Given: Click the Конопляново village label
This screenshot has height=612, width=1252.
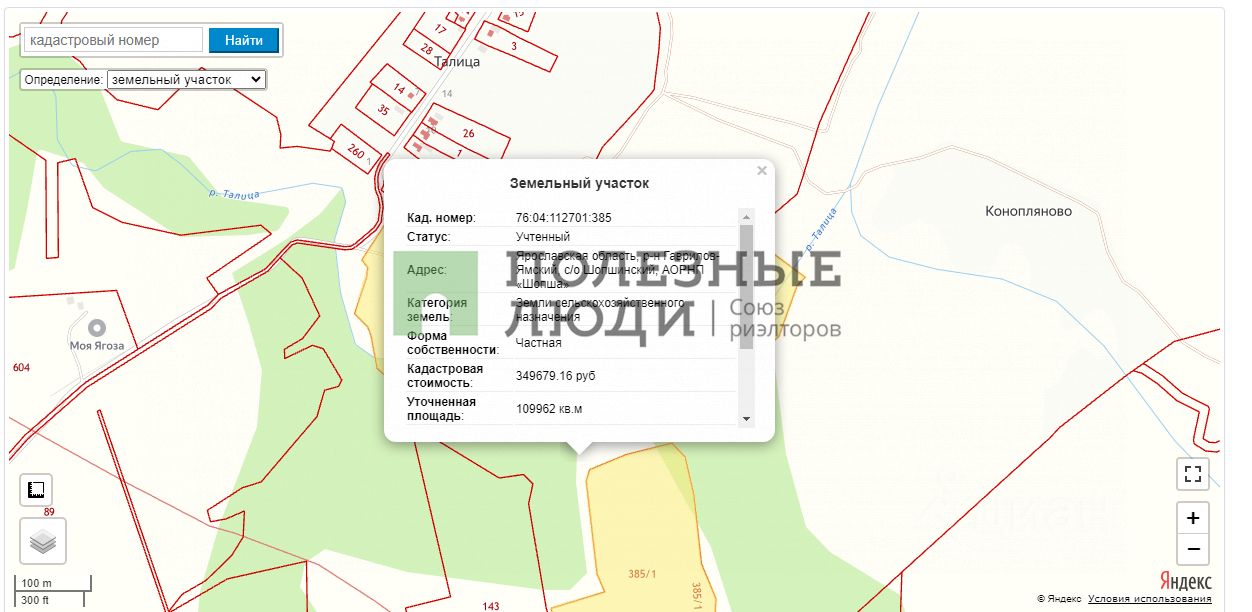Looking at the screenshot, I should tap(1028, 211).
